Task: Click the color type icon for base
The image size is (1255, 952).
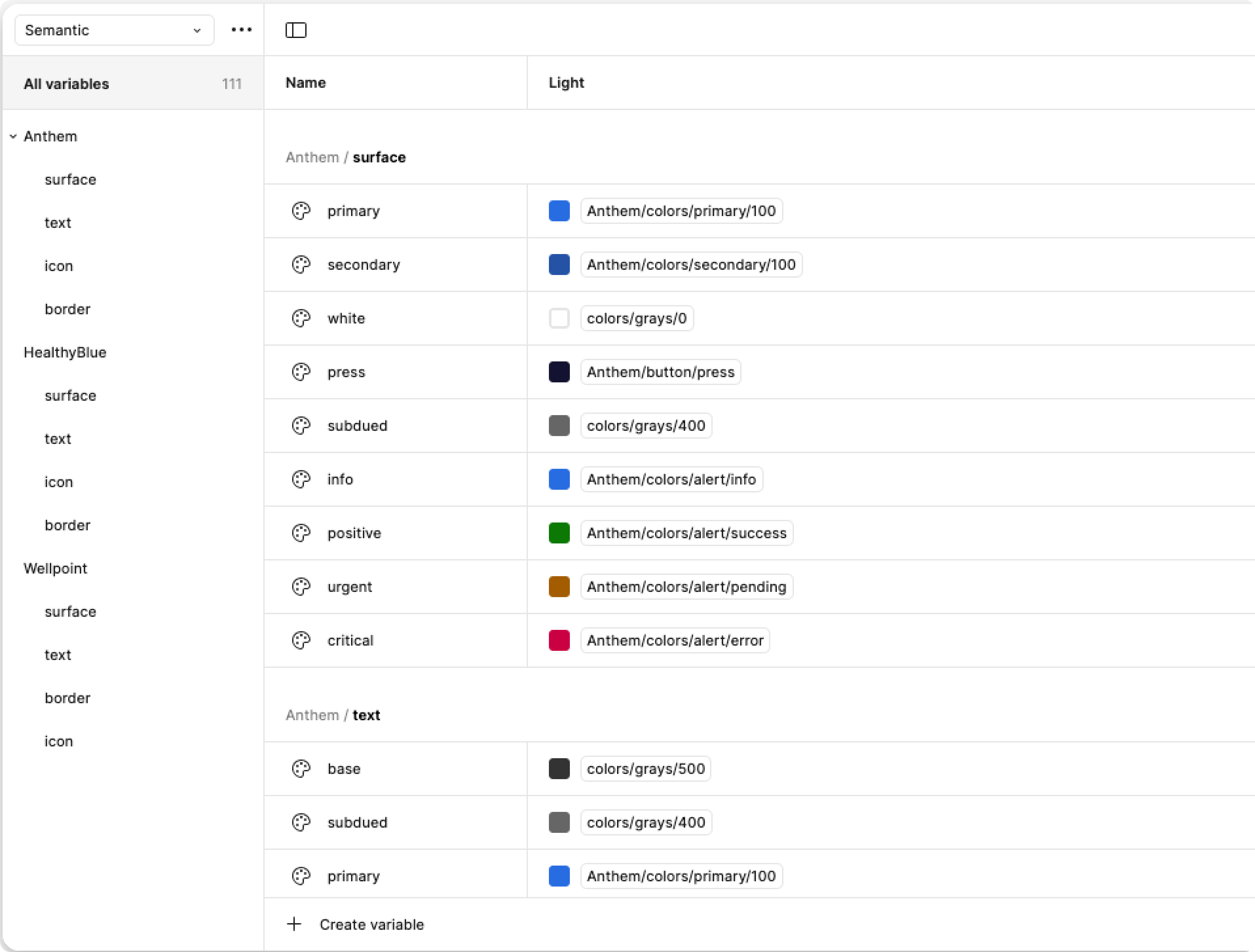Action: pos(301,769)
